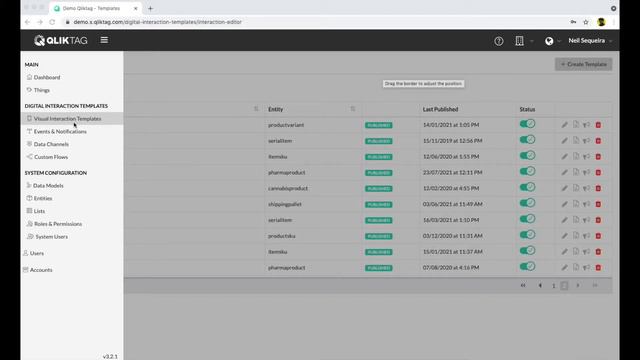Click the Last Published column header

click(x=440, y=109)
